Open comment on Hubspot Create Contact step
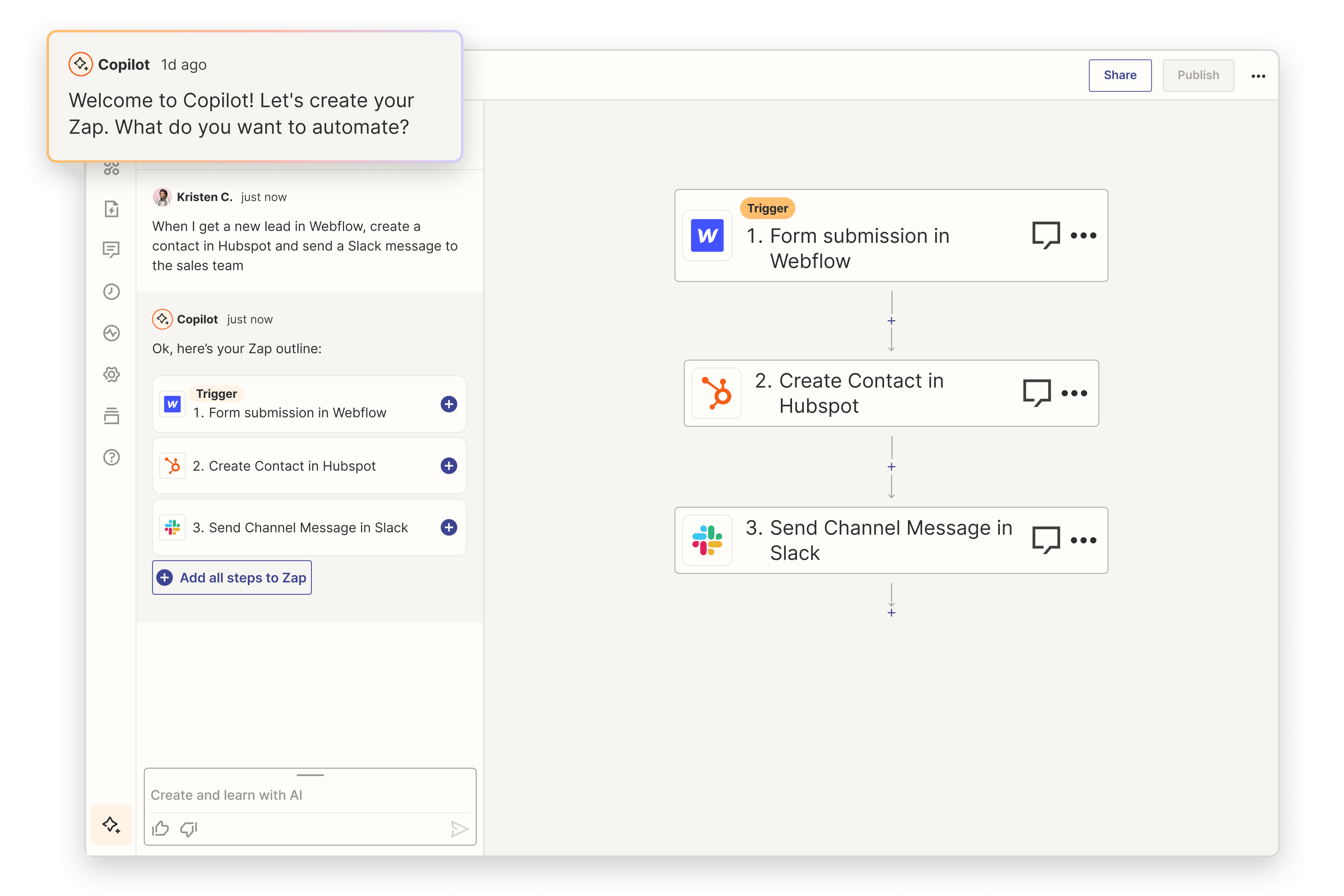 (1037, 393)
